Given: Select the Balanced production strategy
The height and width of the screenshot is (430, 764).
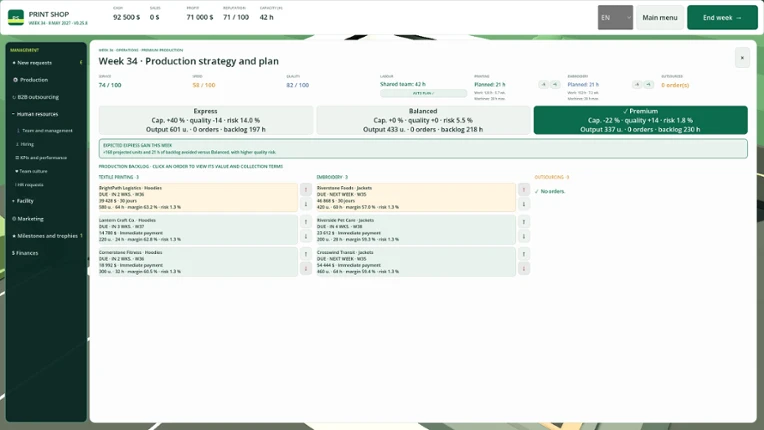Looking at the screenshot, I should pyautogui.click(x=423, y=120).
